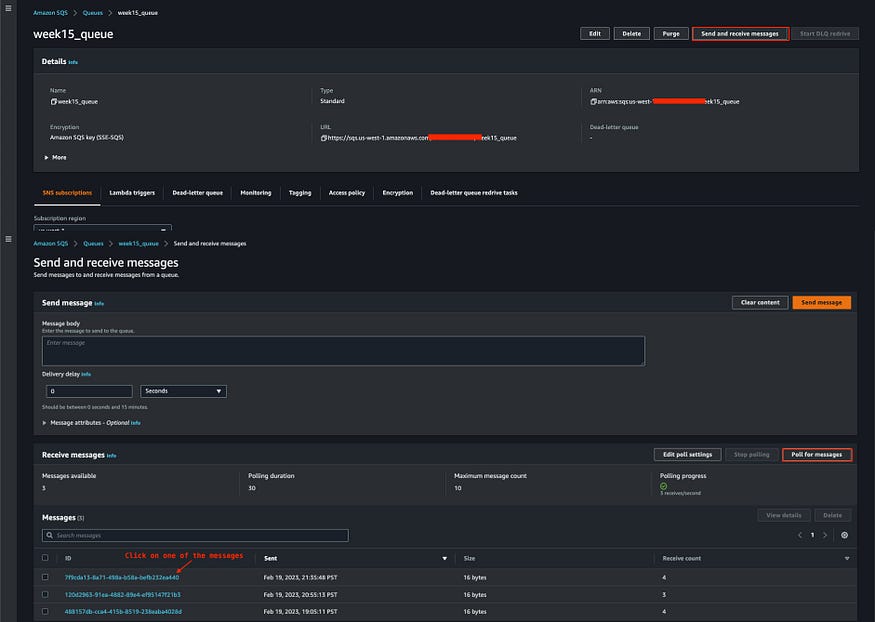Viewport: 875px width, 622px height.
Task: Click the messages Delete button
Action: click(x=832, y=515)
